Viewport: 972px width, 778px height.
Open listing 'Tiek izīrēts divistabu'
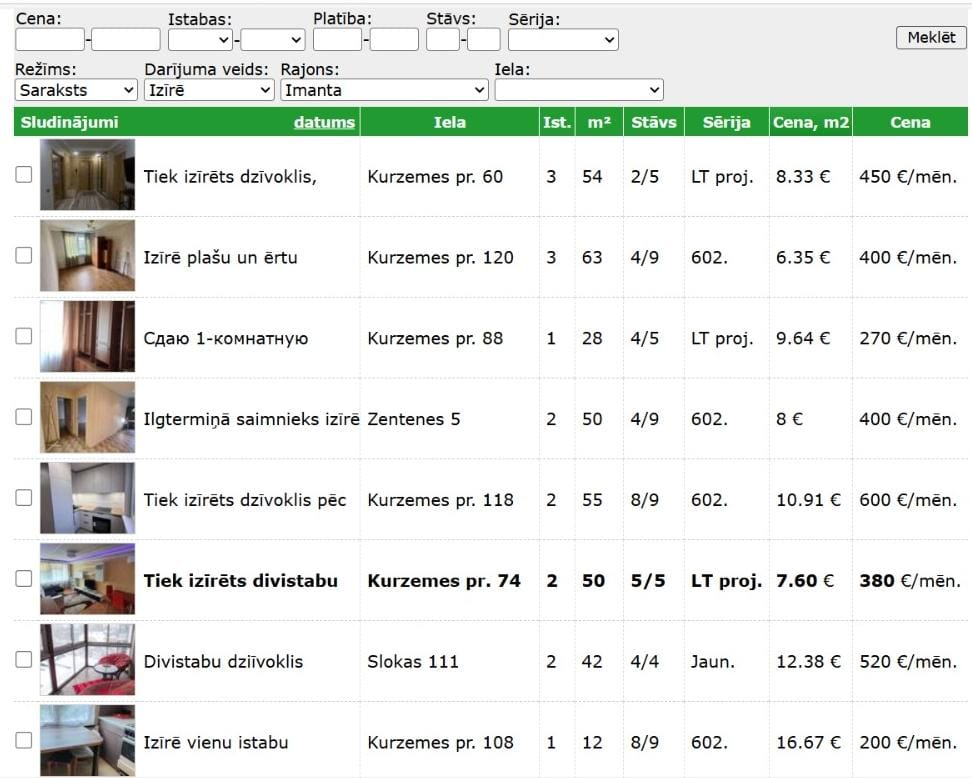tap(240, 581)
